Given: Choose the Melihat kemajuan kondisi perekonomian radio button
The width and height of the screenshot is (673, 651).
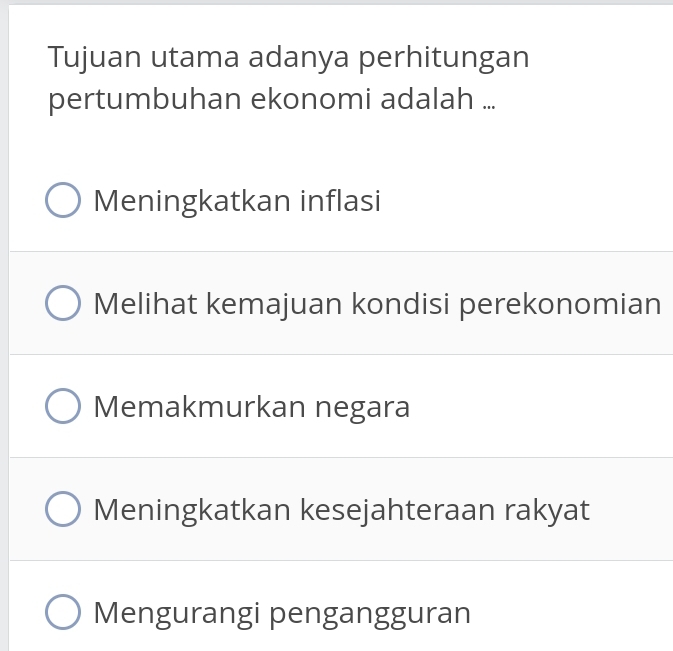Looking at the screenshot, I should (x=63, y=304).
